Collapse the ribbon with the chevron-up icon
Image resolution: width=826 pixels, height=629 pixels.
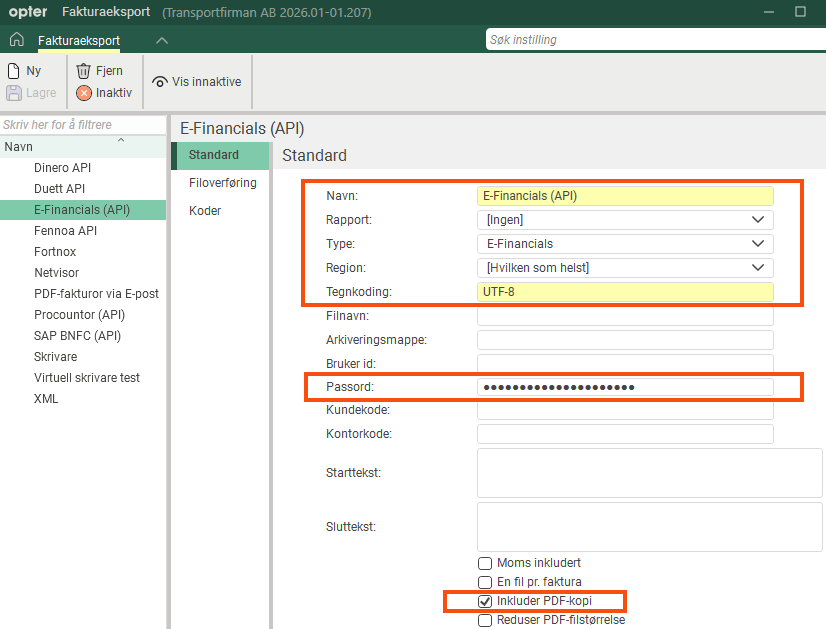click(x=162, y=41)
